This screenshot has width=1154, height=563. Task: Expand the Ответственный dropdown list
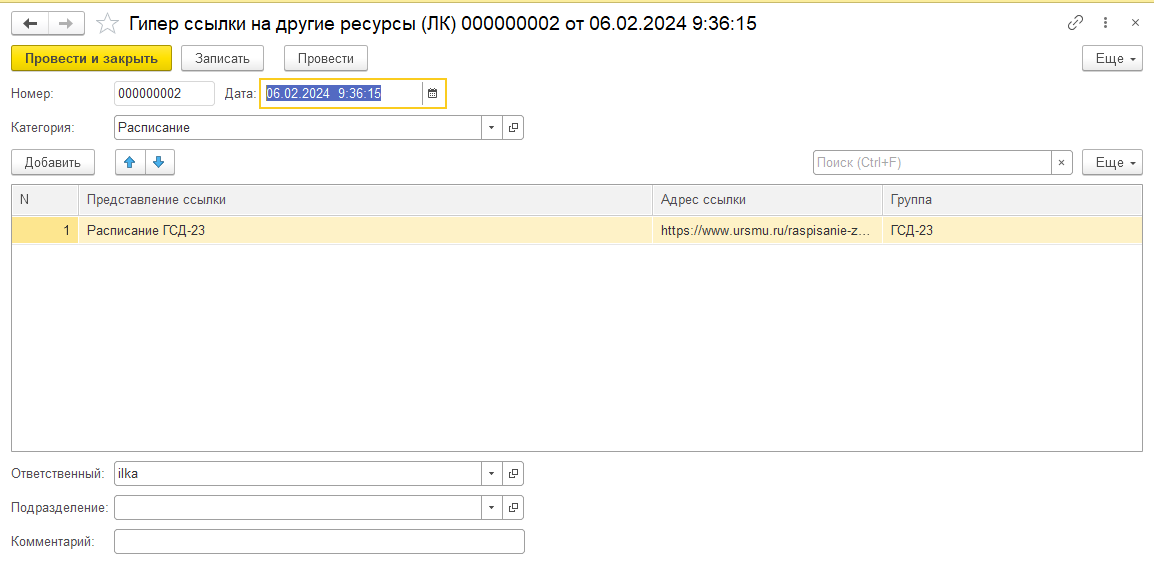[x=491, y=474]
